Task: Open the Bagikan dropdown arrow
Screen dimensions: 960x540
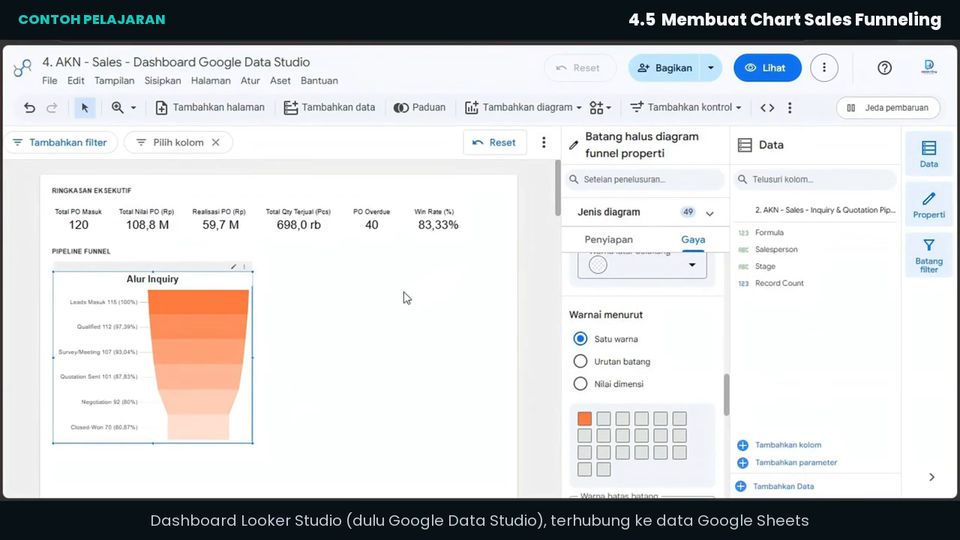Action: (711, 68)
